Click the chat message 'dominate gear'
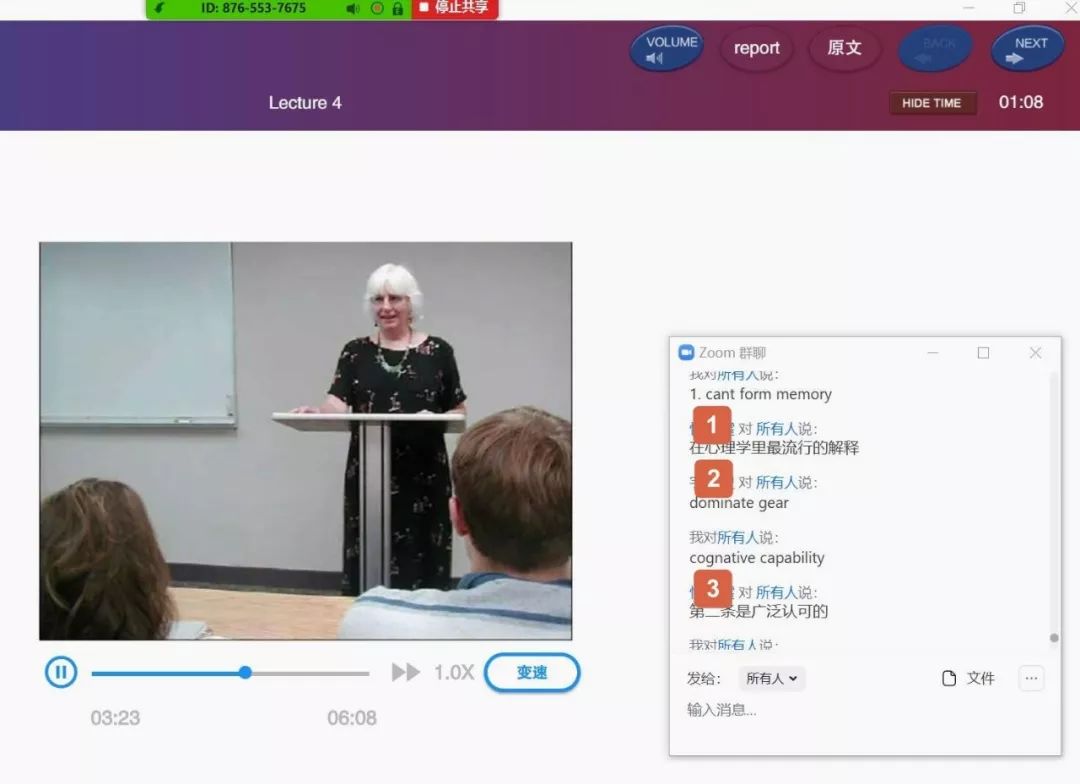This screenshot has width=1080, height=784. [x=739, y=503]
